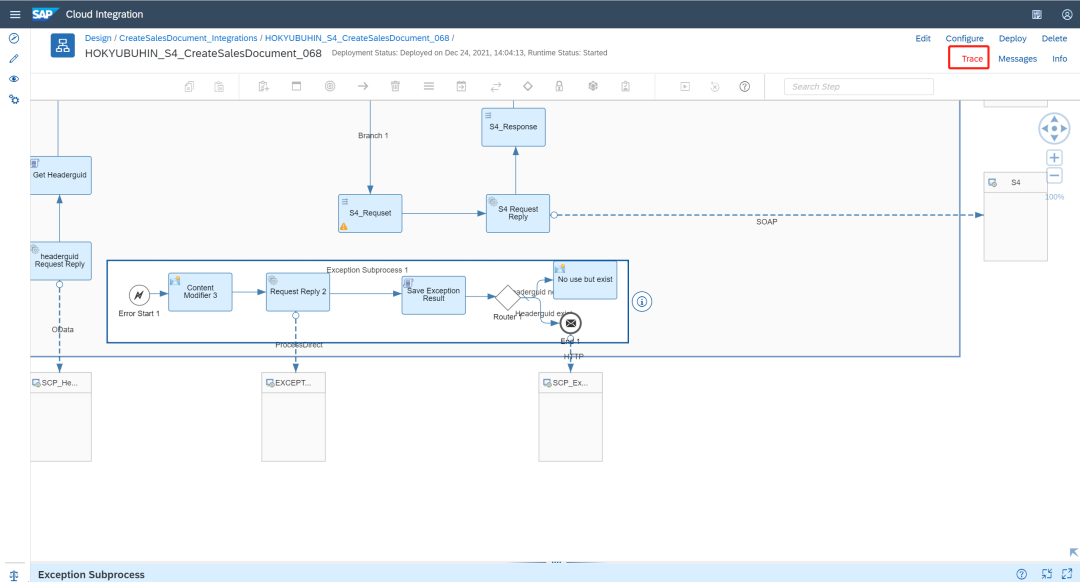
Task: Click the navigator center reset dot
Action: point(1054,129)
